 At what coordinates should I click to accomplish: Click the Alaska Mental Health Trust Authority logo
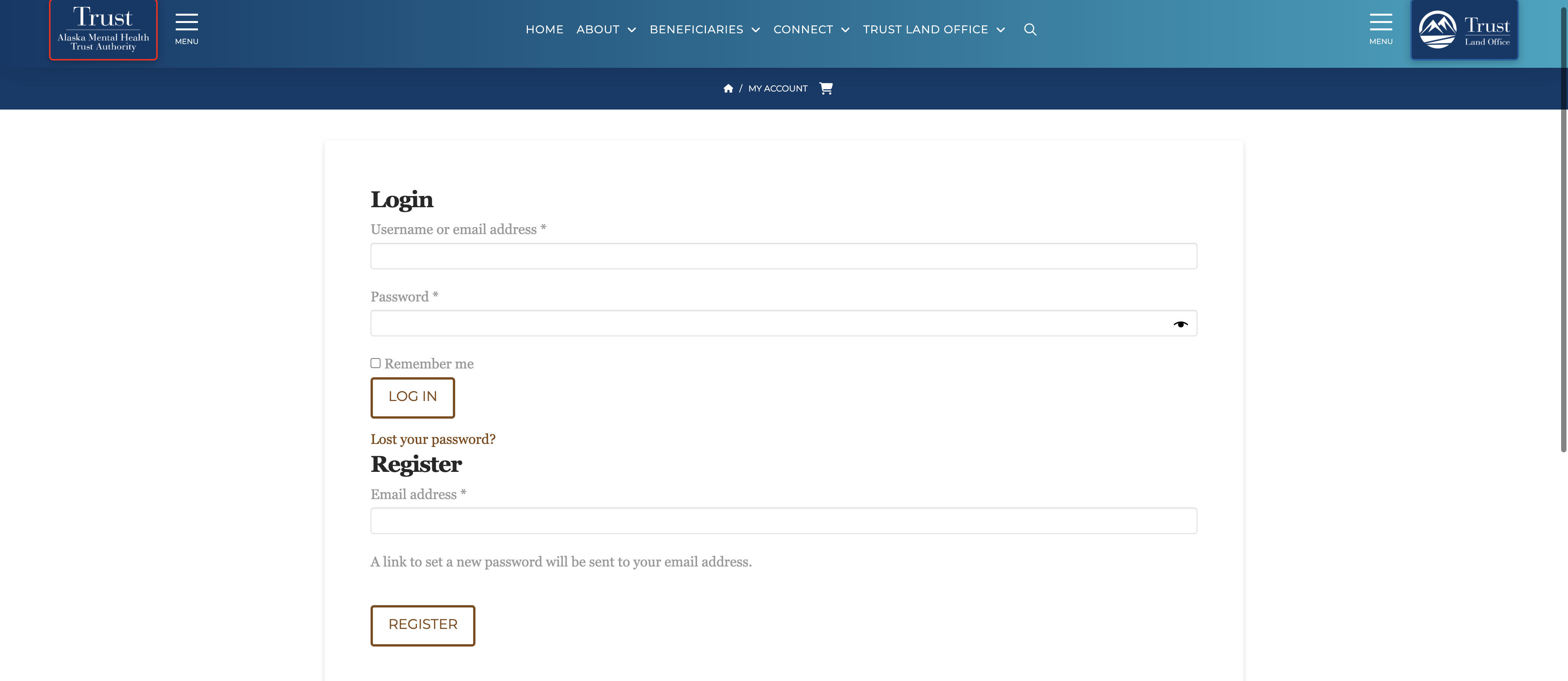tap(103, 29)
